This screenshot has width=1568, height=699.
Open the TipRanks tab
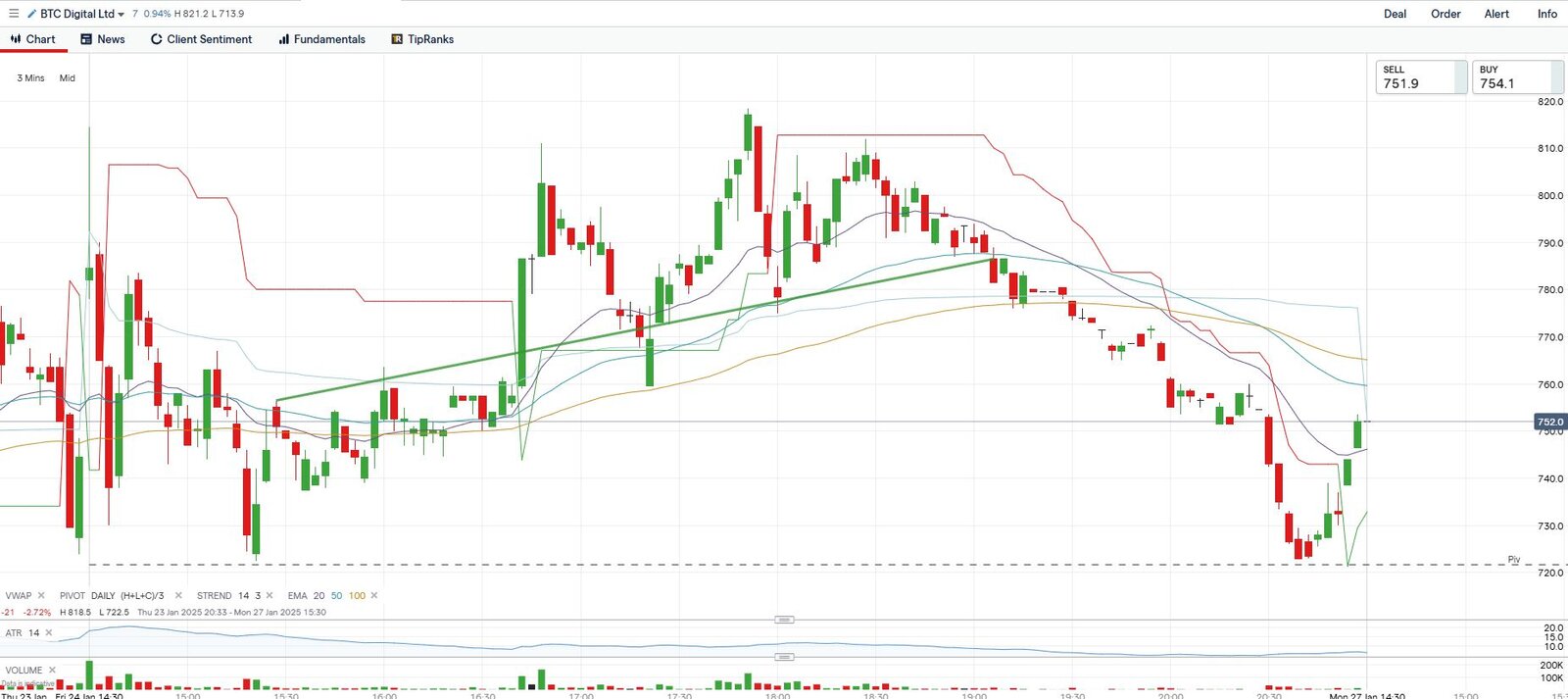[422, 39]
